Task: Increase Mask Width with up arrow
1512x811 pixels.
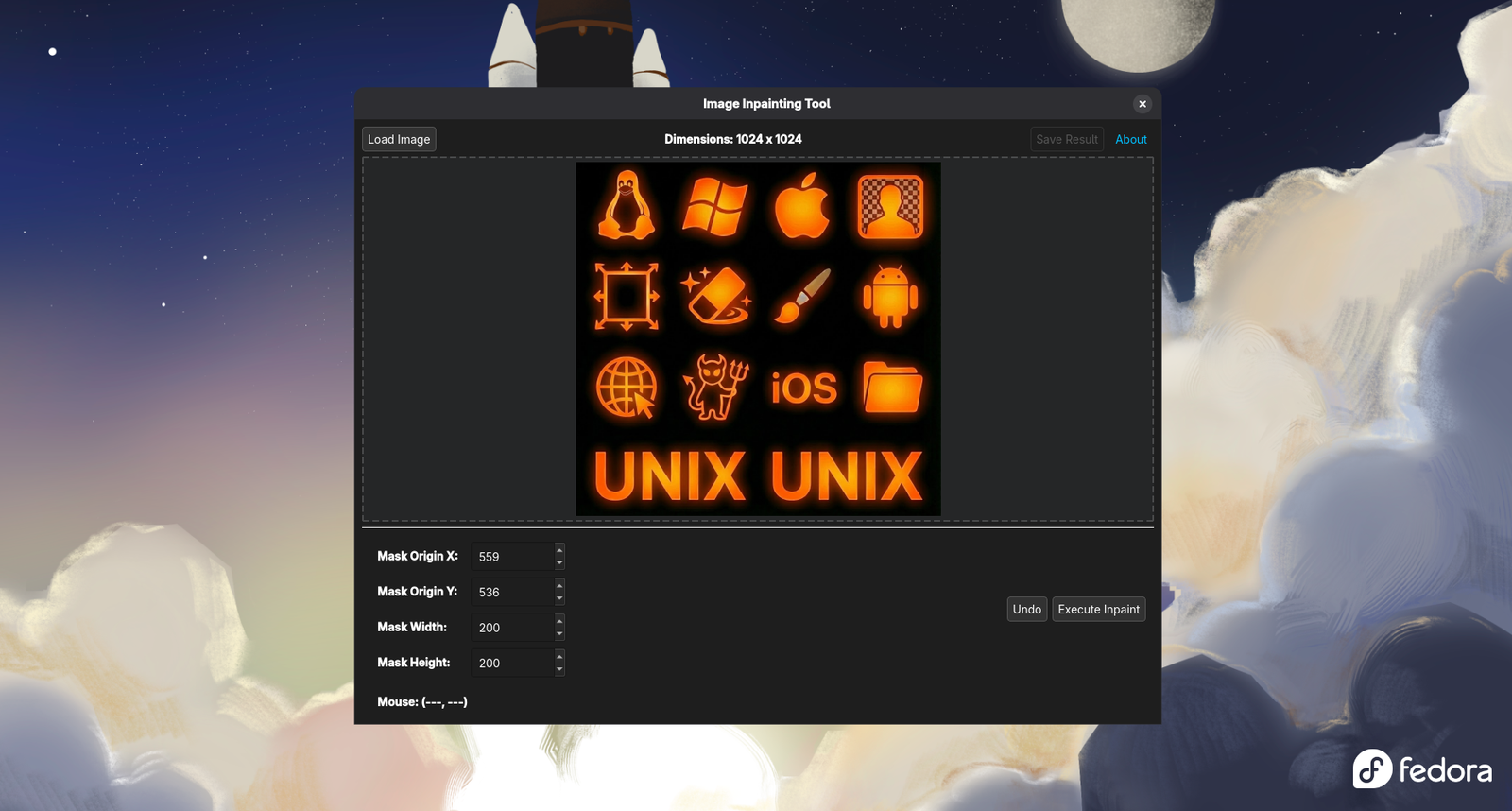Action: [x=559, y=620]
